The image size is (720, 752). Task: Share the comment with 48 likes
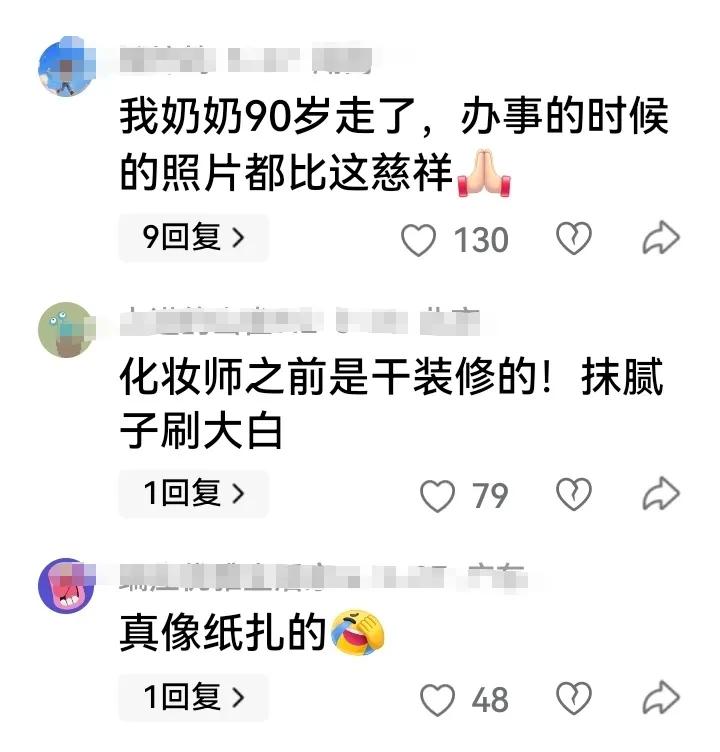pos(661,697)
